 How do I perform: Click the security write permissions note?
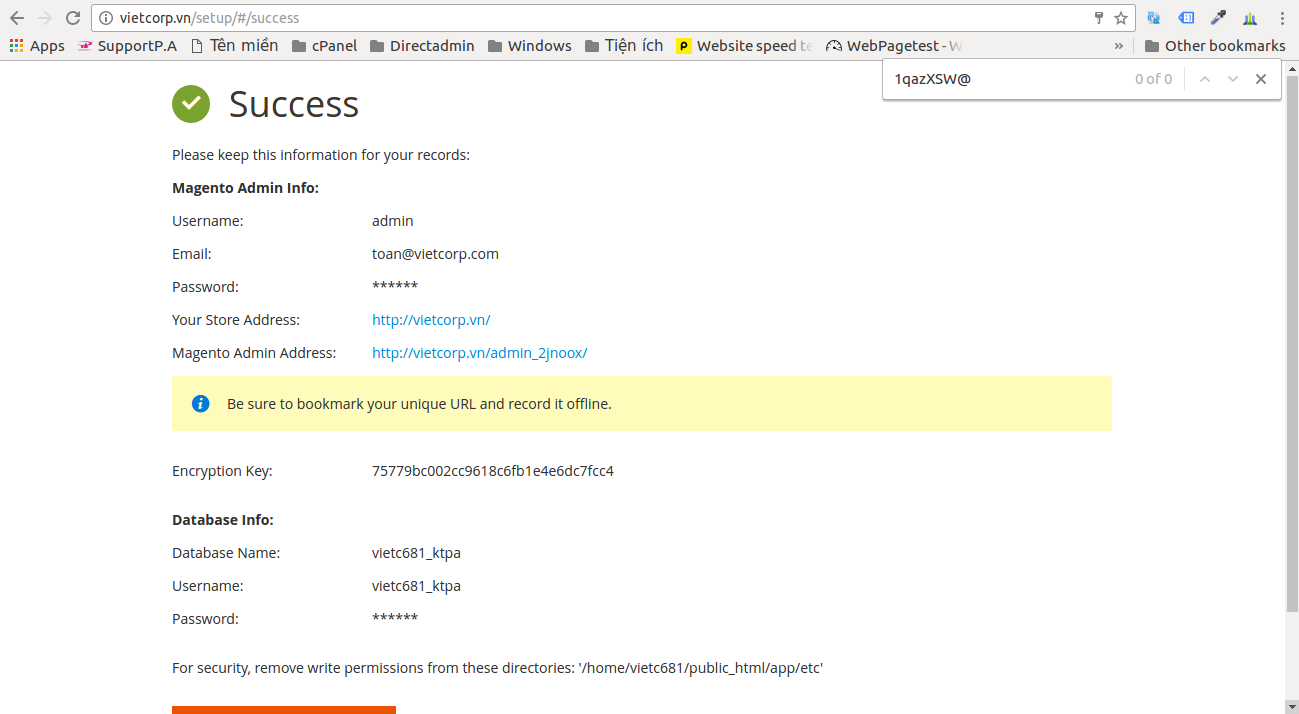[x=497, y=668]
